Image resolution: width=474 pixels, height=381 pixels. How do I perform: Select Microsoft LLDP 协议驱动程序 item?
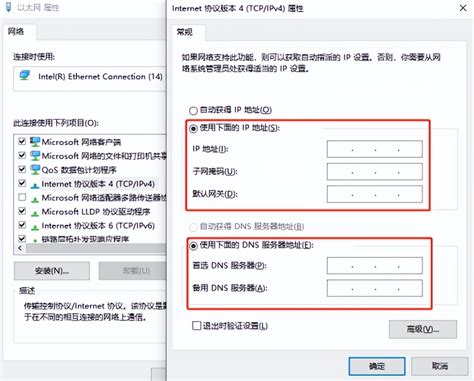pos(96,212)
